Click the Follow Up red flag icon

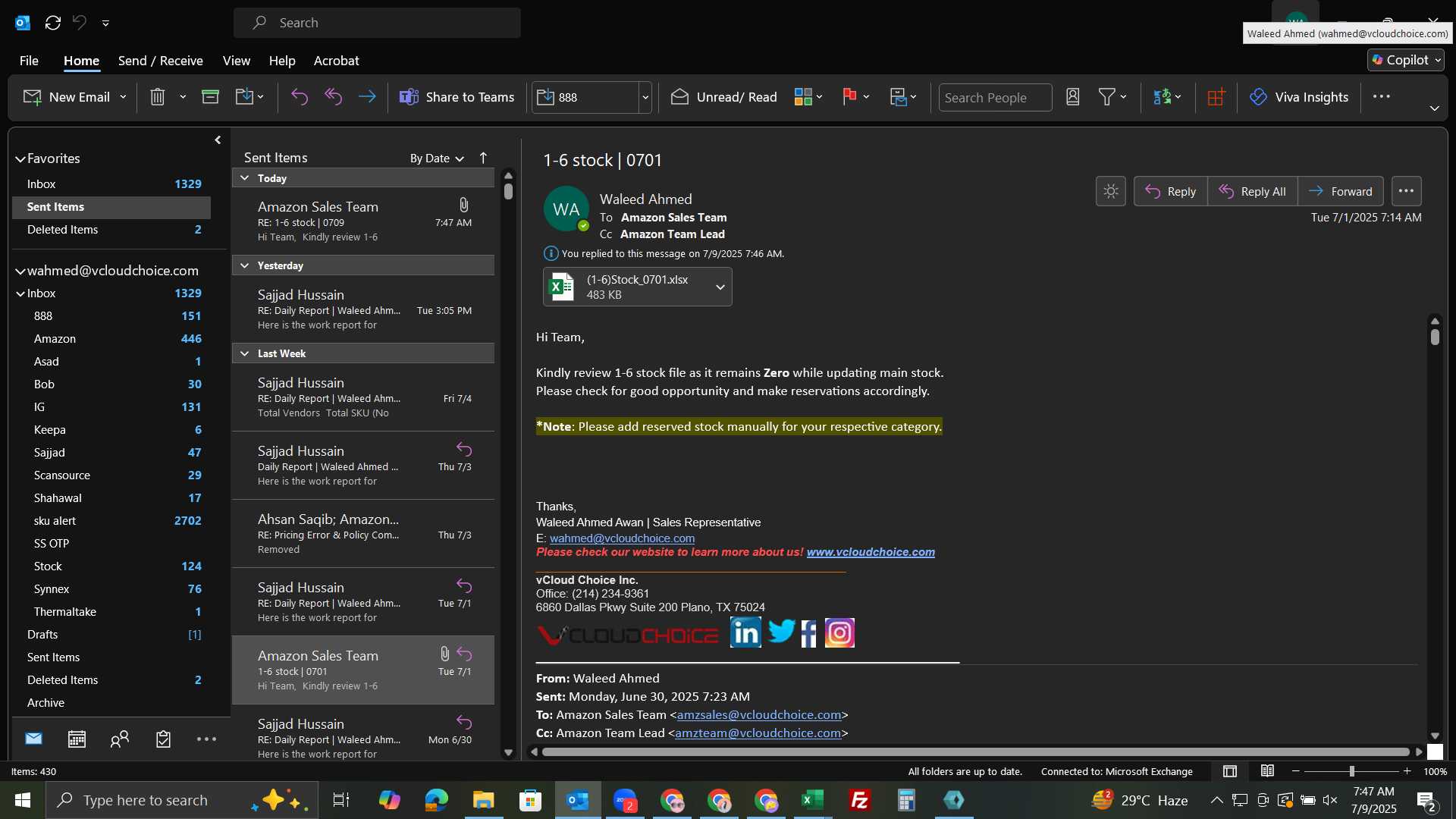[x=849, y=97]
